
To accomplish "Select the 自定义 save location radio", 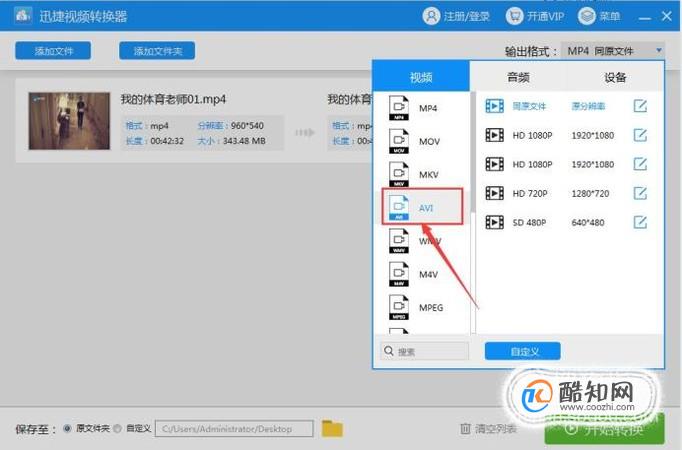I will pos(117,429).
